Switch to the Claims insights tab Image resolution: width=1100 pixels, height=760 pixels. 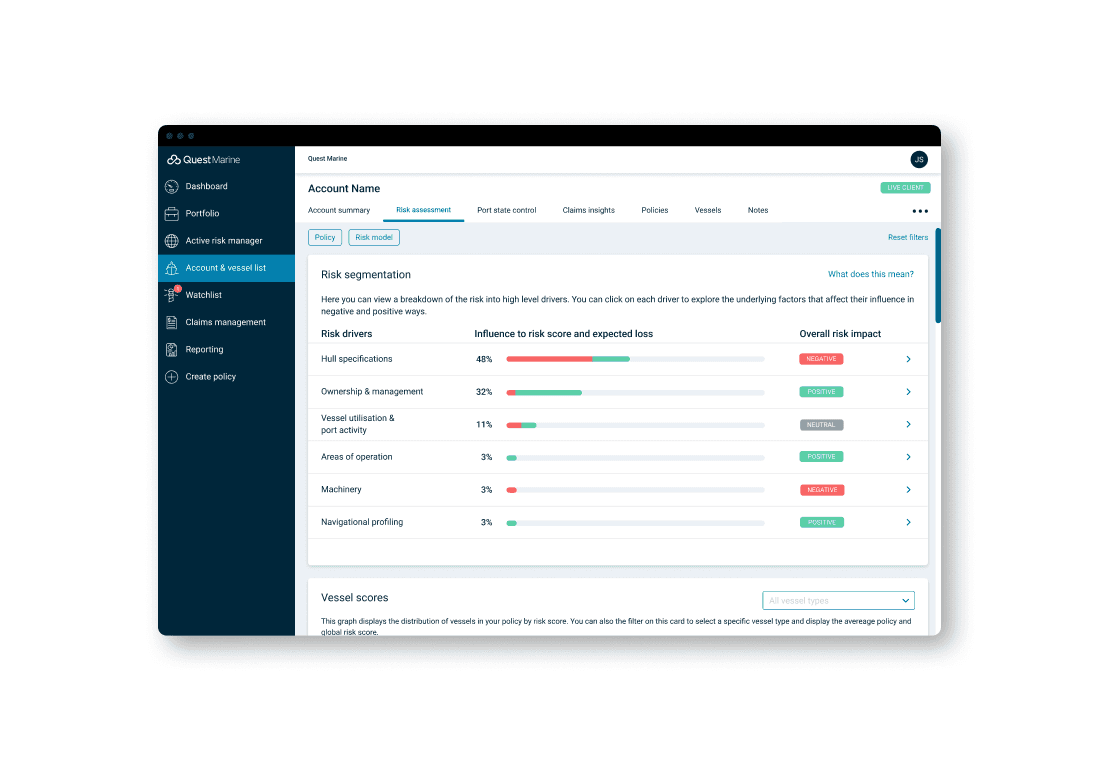click(x=589, y=211)
